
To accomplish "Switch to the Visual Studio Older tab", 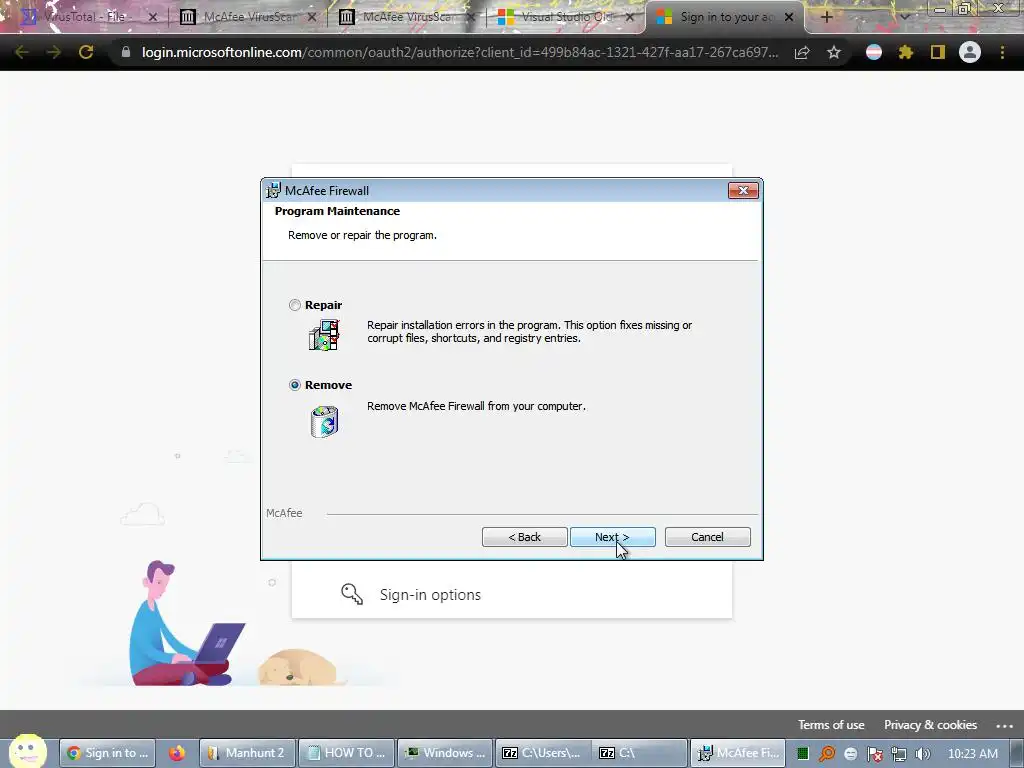I will (x=566, y=17).
